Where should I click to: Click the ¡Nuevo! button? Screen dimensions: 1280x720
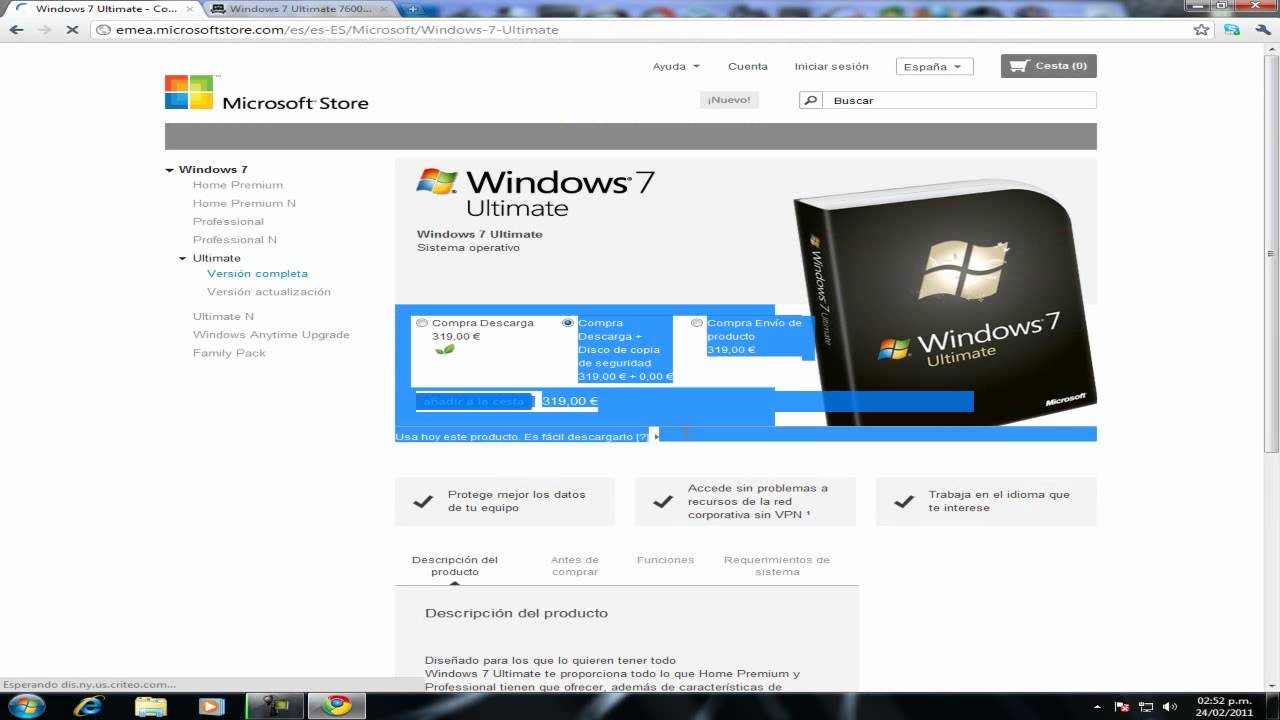729,100
